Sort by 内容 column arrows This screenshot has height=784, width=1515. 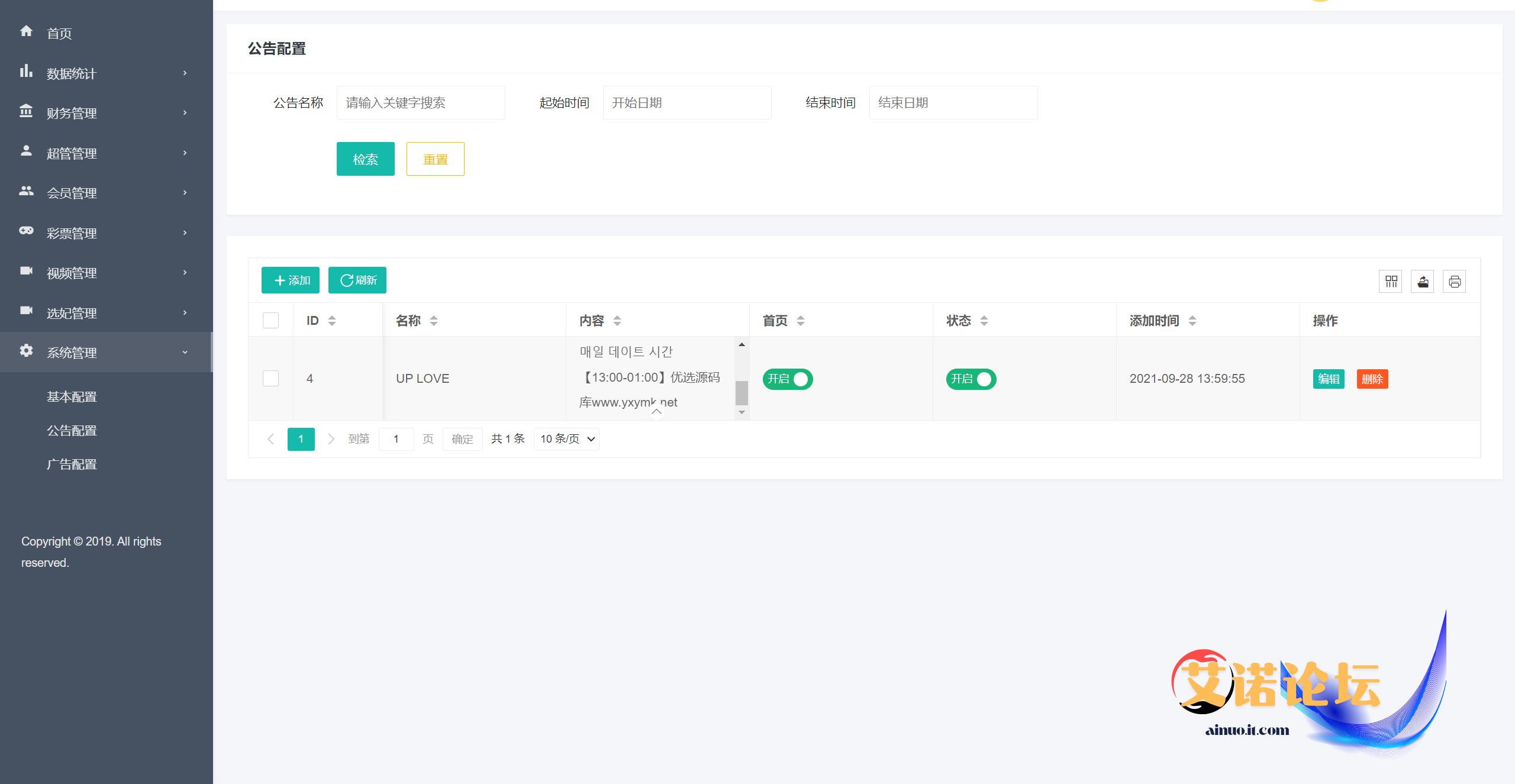(x=617, y=321)
